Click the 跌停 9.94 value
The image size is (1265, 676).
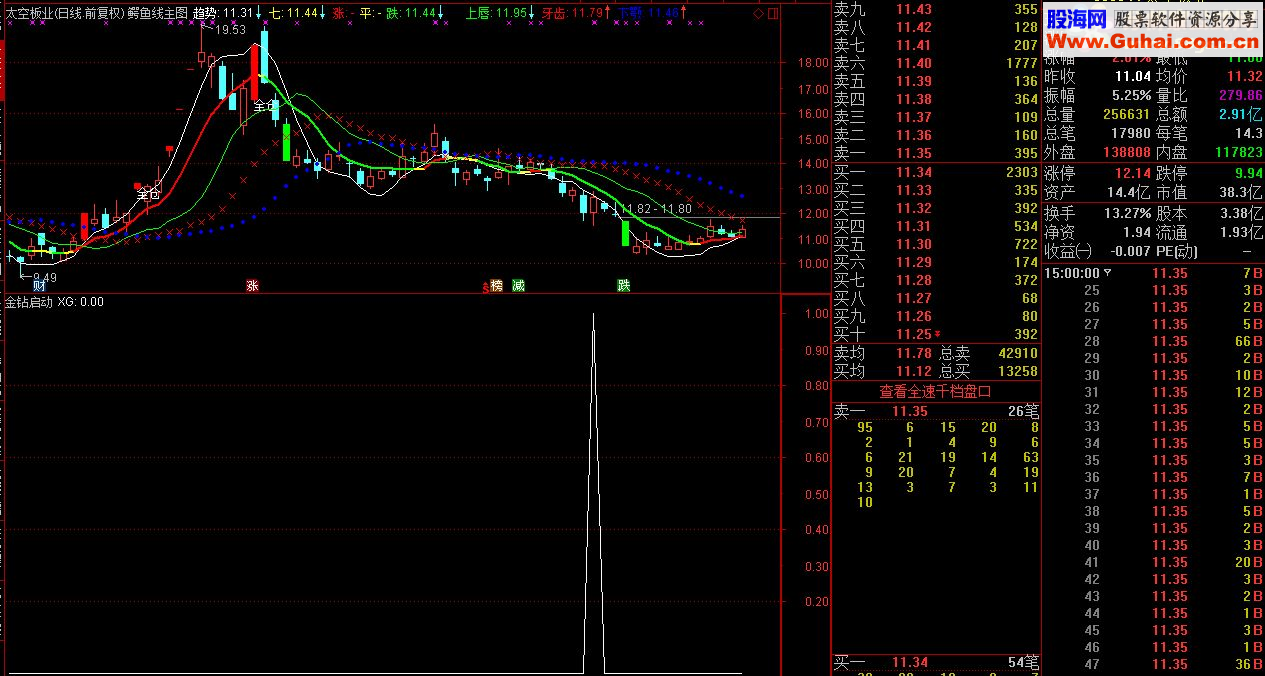pos(1249,173)
